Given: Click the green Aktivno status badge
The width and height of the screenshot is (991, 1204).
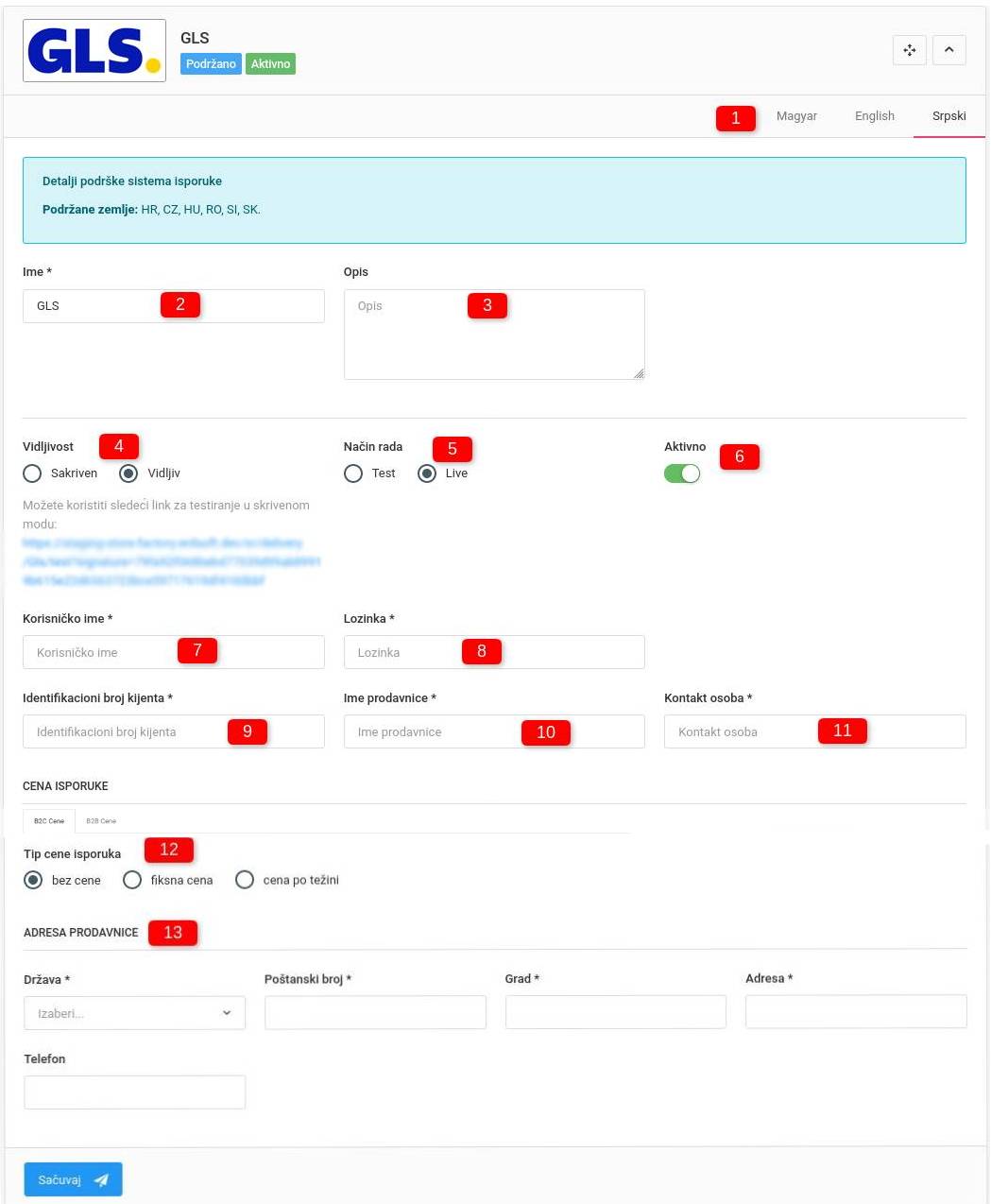Looking at the screenshot, I should [270, 64].
